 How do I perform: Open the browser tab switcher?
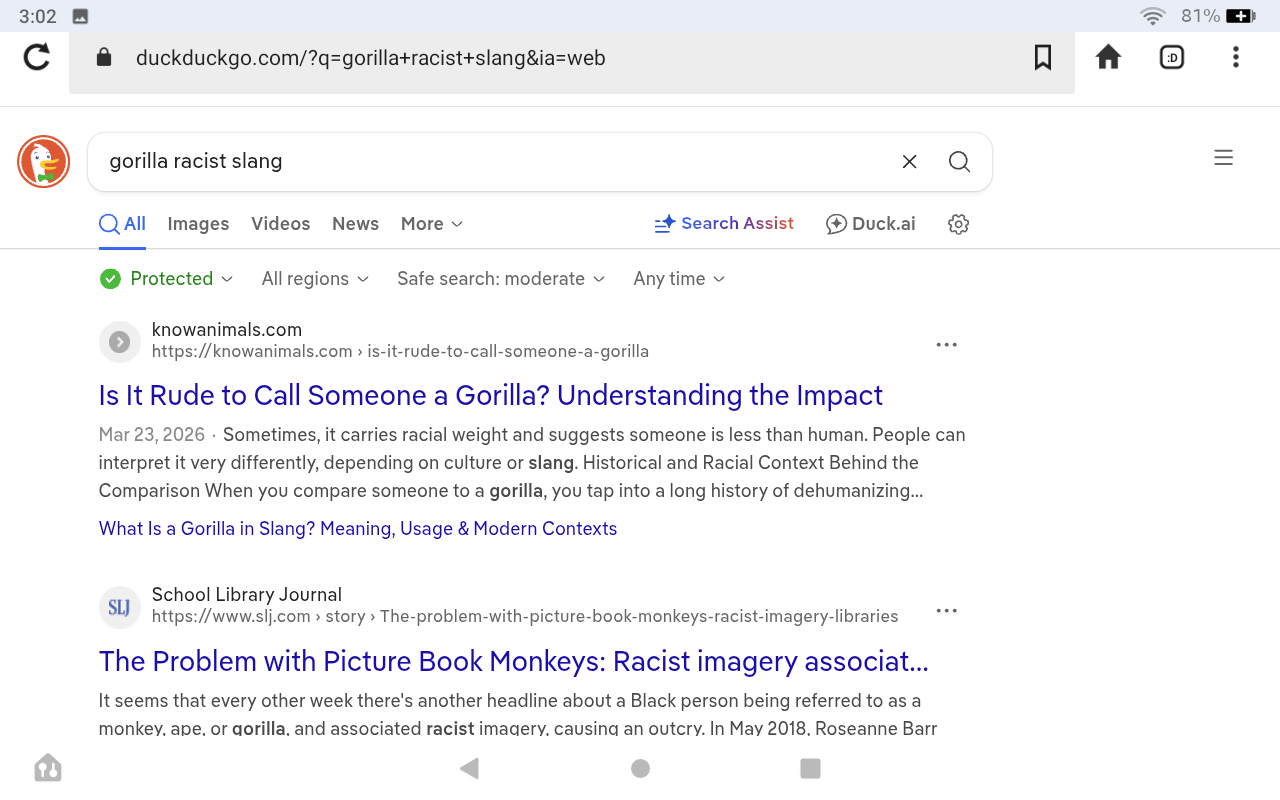(x=1171, y=58)
